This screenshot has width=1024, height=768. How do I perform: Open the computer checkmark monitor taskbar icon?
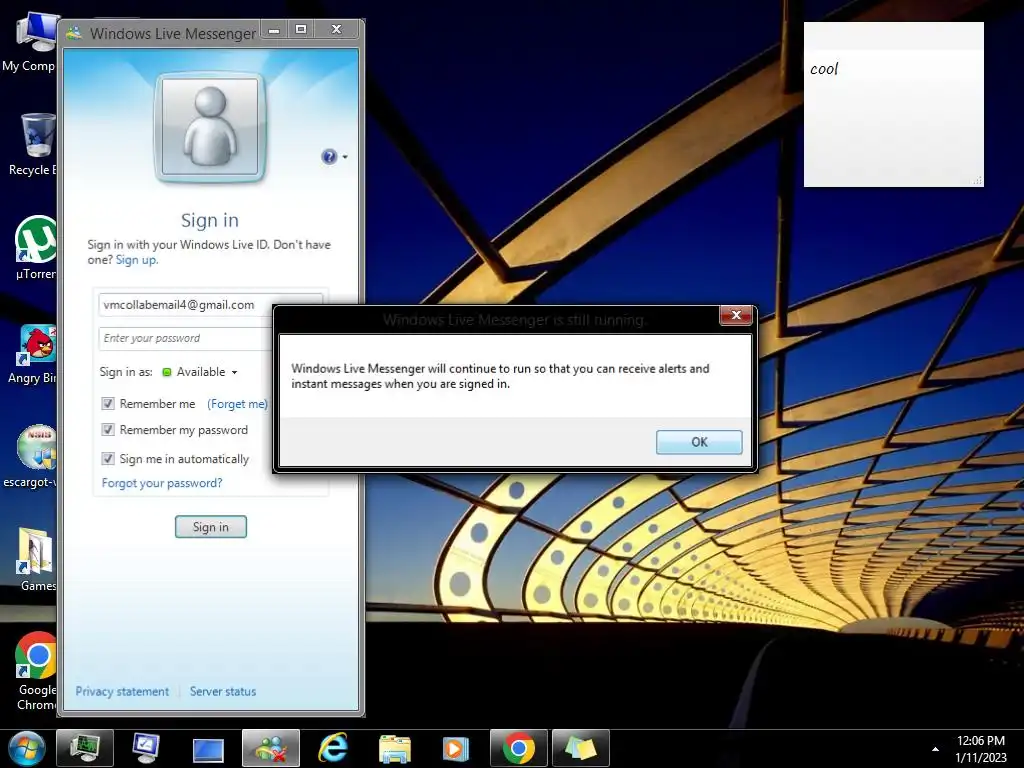coord(146,748)
